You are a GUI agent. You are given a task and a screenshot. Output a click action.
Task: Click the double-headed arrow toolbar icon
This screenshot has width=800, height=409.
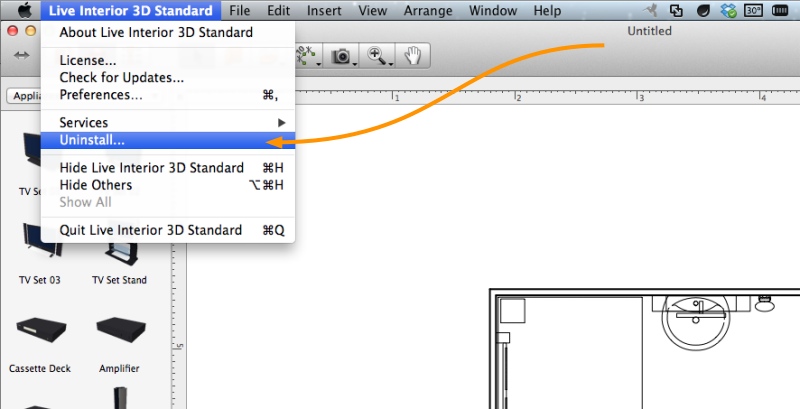click(21, 55)
